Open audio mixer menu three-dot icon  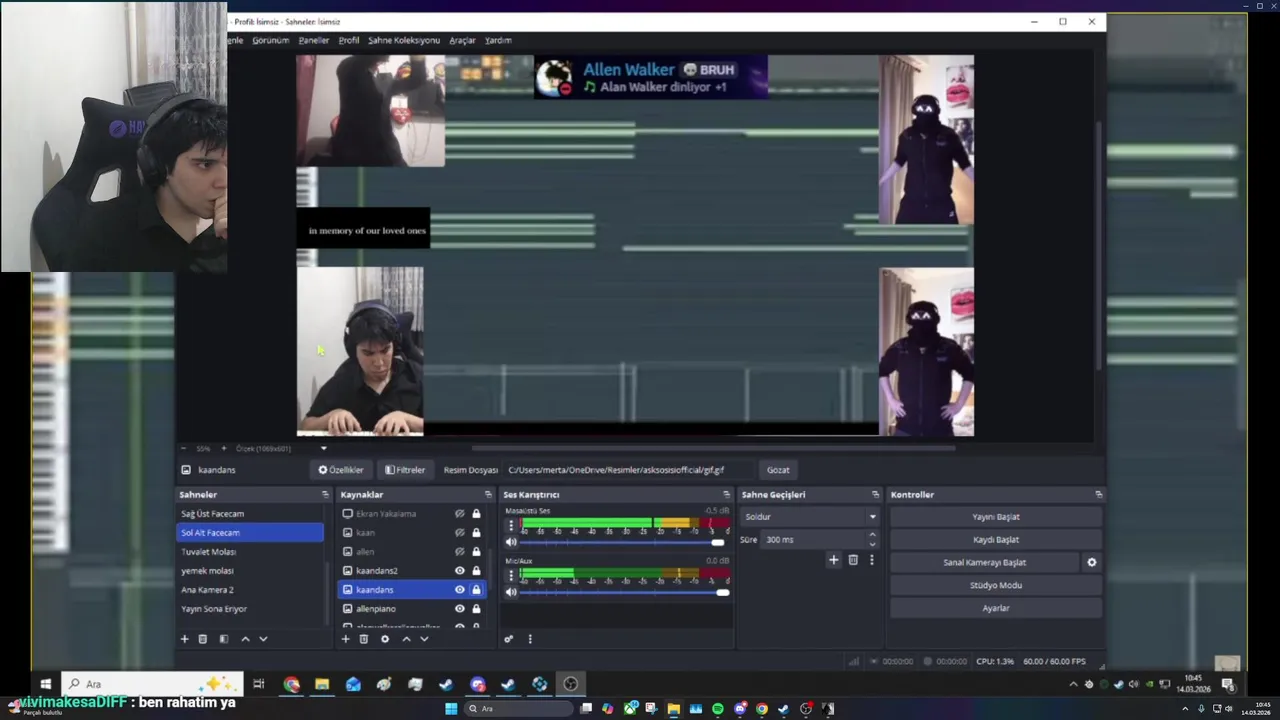click(530, 639)
